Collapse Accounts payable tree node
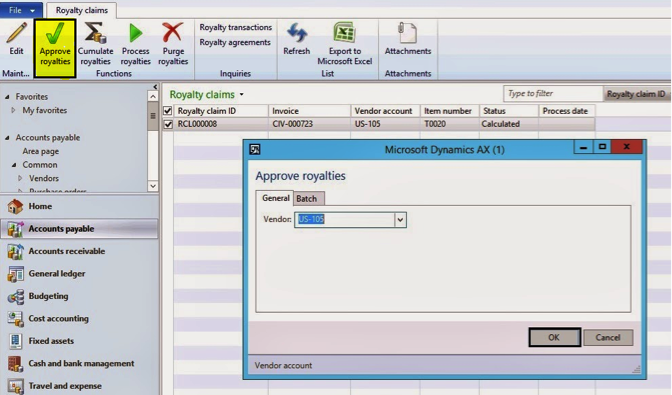 (7, 138)
